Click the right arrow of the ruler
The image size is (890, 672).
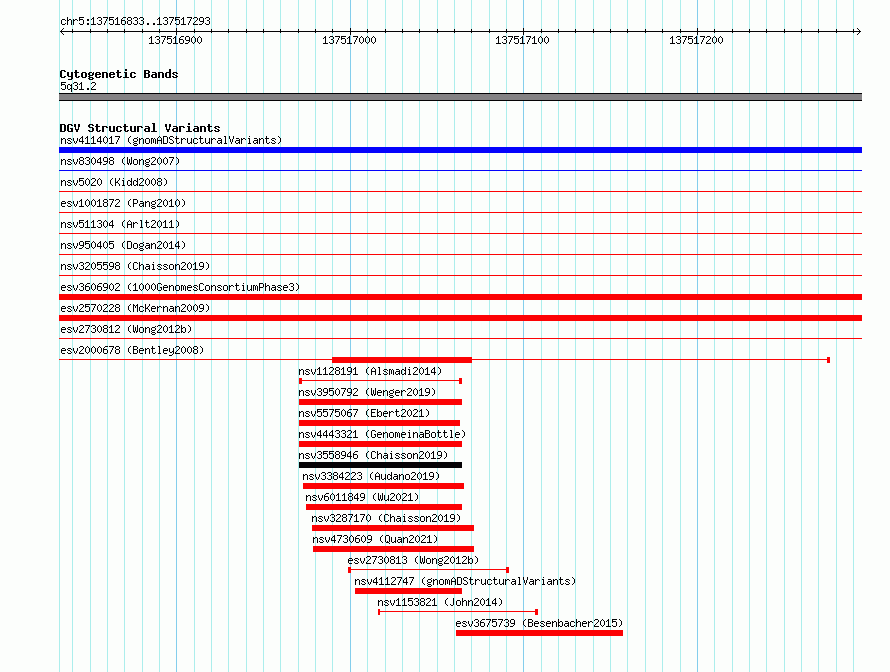[858, 31]
